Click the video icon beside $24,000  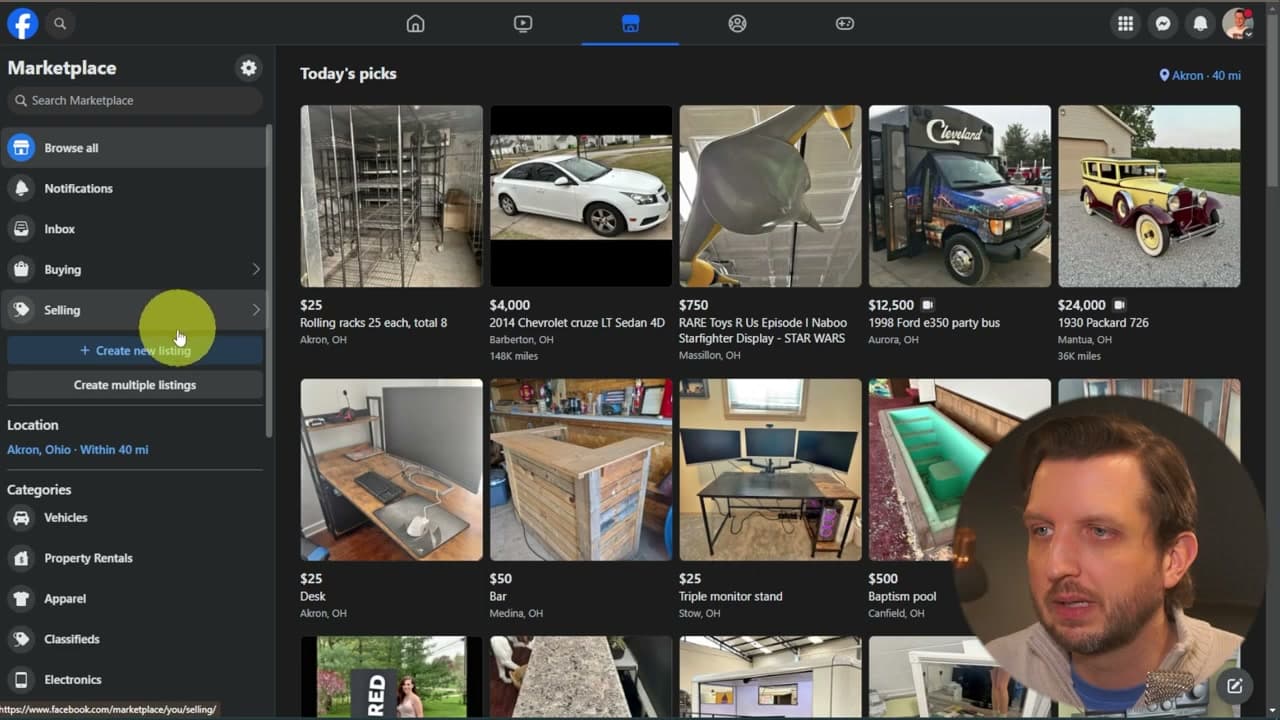(1119, 305)
